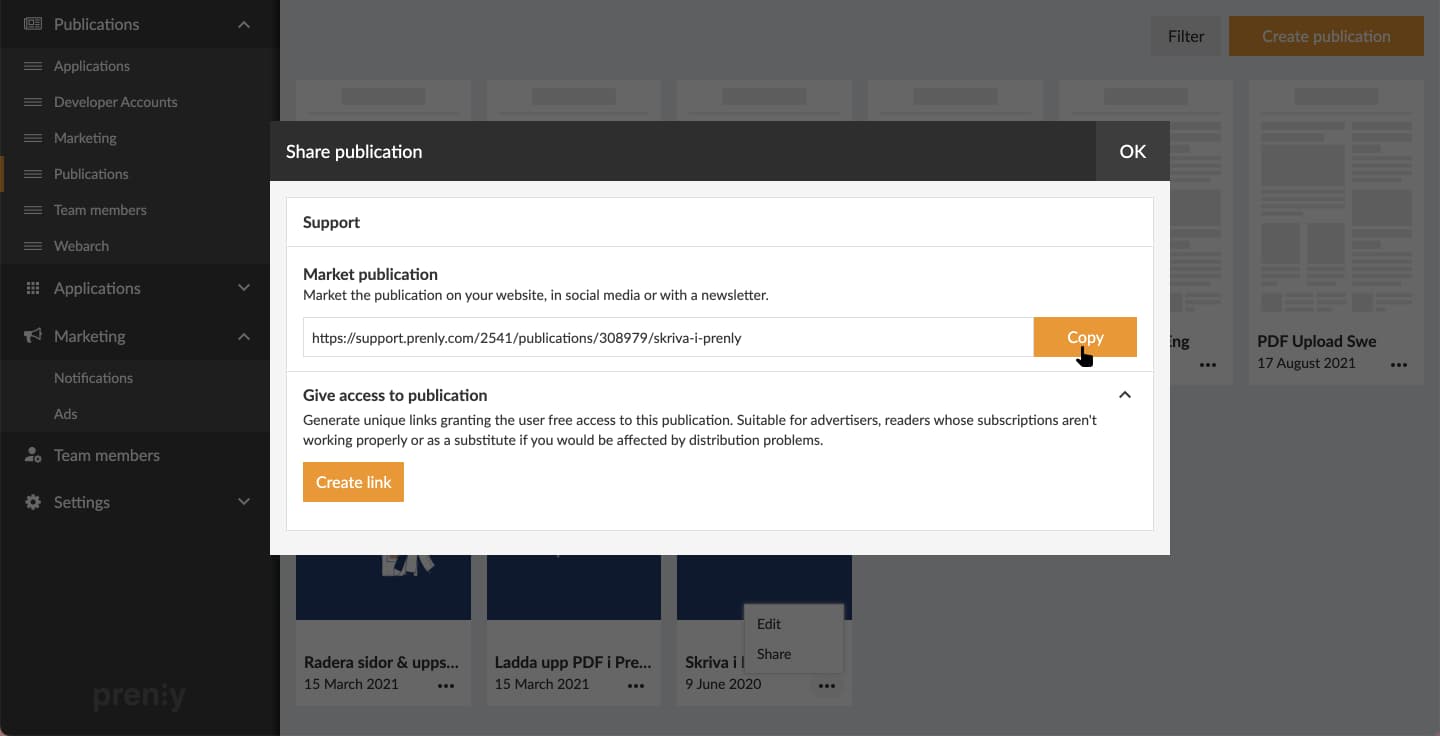
Task: Click the Publications newspaper icon in sidebar
Action: point(33,24)
